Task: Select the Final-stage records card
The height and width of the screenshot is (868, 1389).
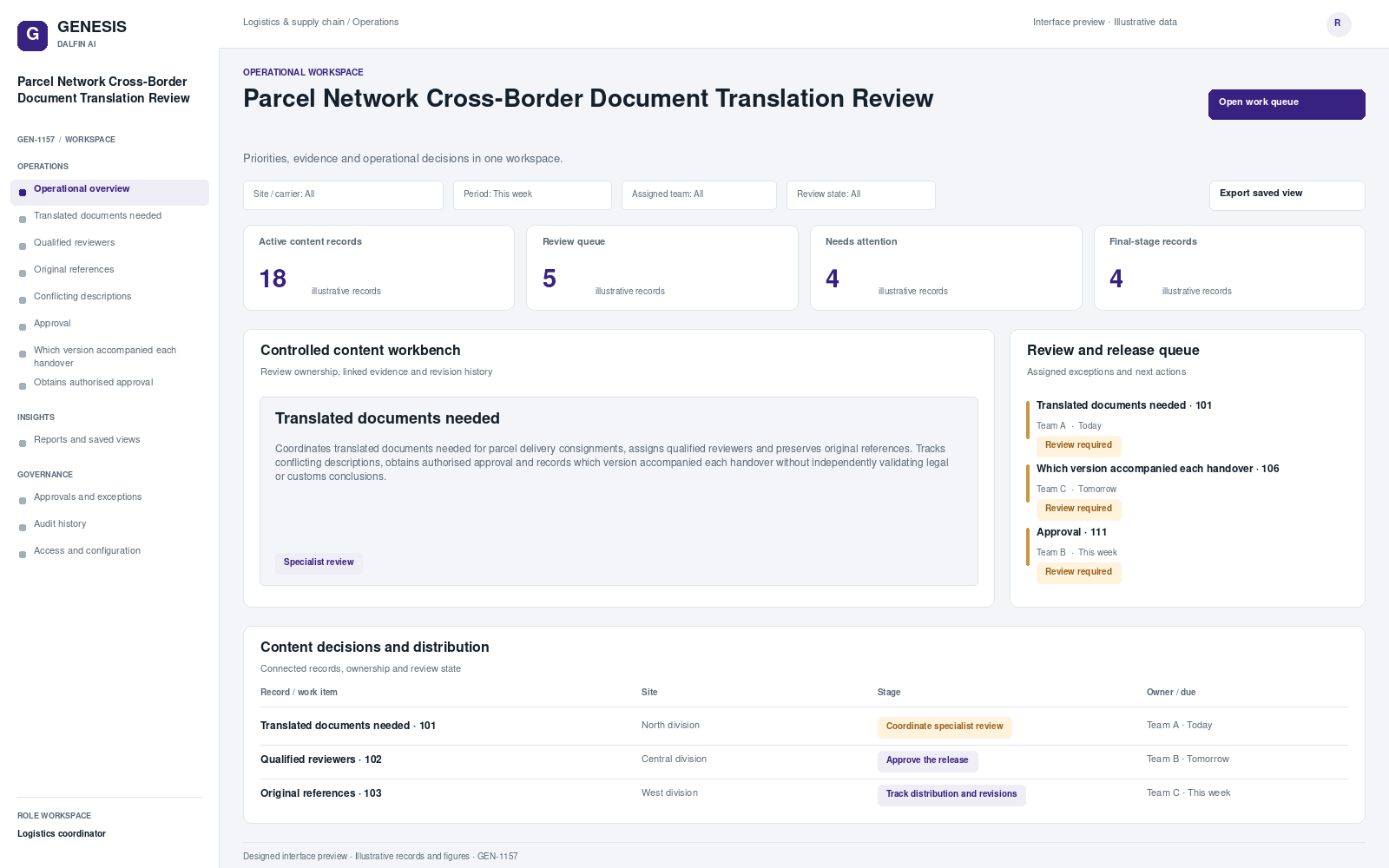Action: click(x=1229, y=267)
